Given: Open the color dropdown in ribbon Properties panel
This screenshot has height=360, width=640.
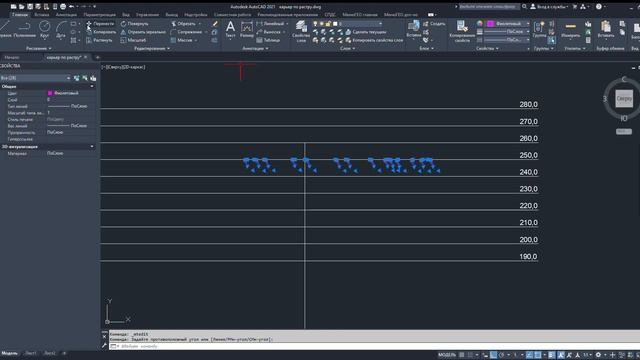Looking at the screenshot, I should coord(508,24).
